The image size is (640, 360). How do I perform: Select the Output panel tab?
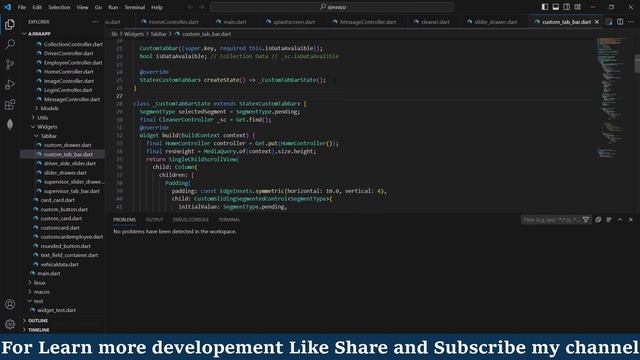pyautogui.click(x=154, y=220)
